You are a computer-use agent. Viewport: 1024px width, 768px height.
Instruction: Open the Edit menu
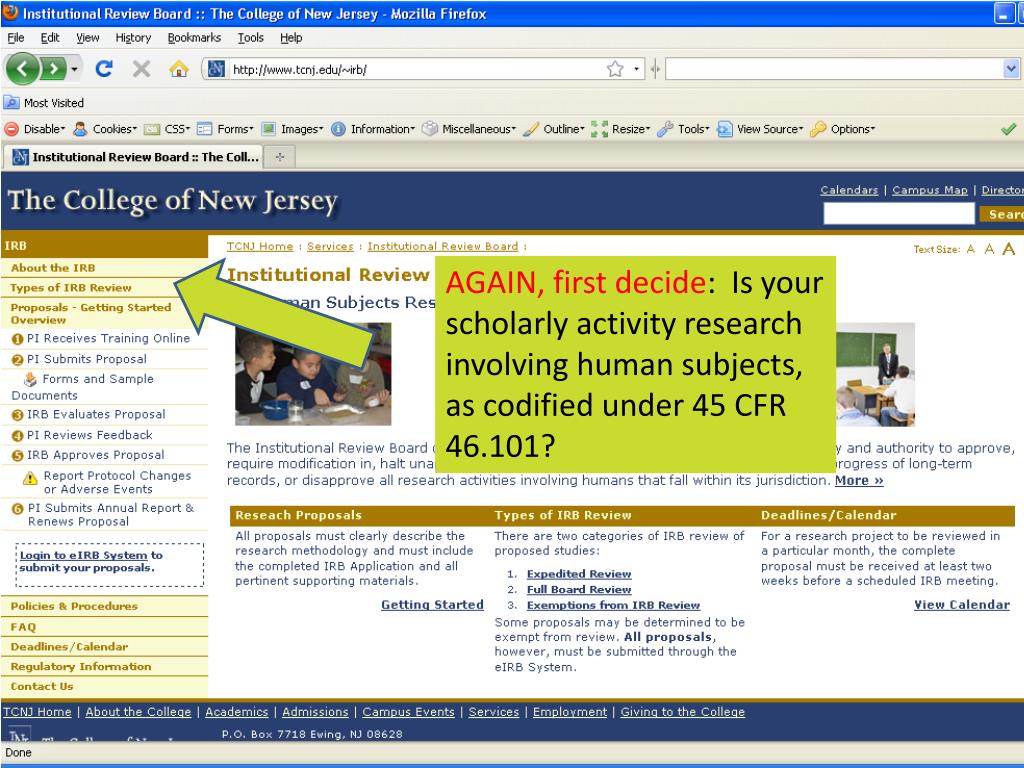pos(50,37)
